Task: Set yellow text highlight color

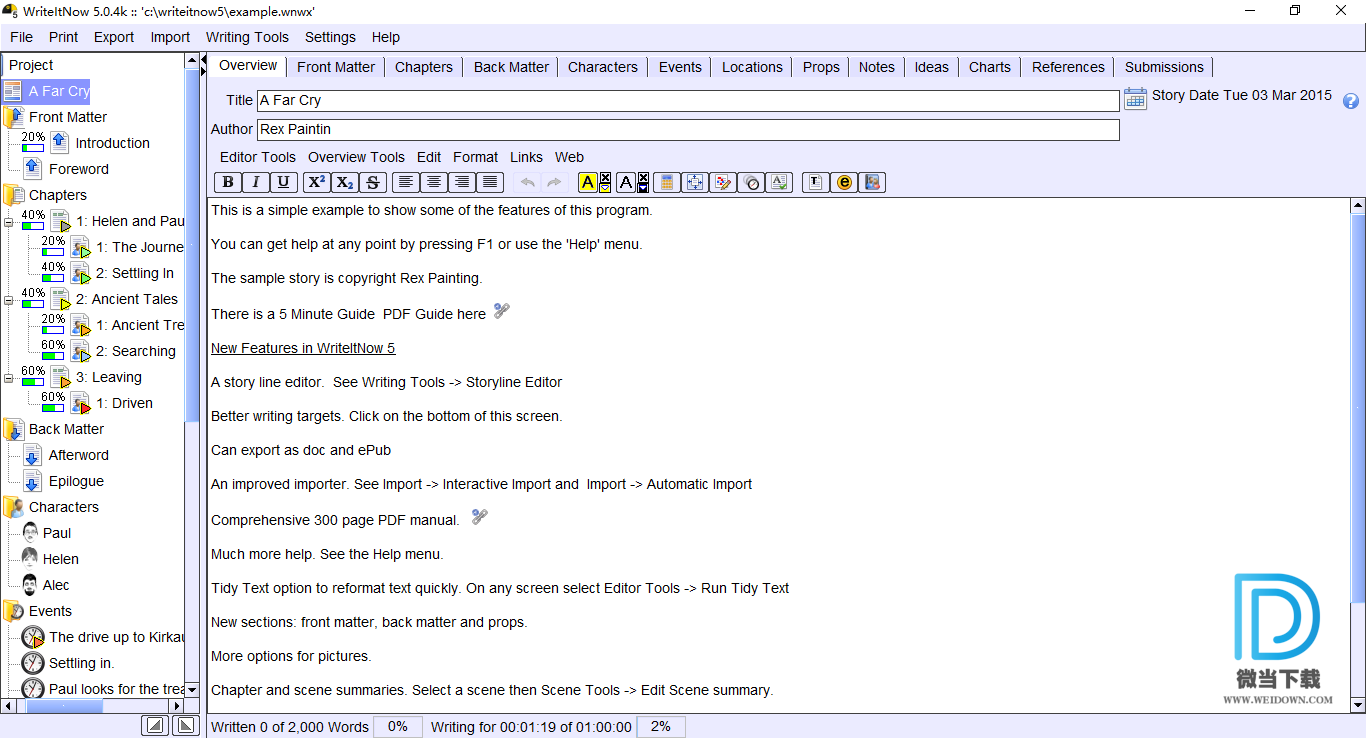Action: (588, 182)
